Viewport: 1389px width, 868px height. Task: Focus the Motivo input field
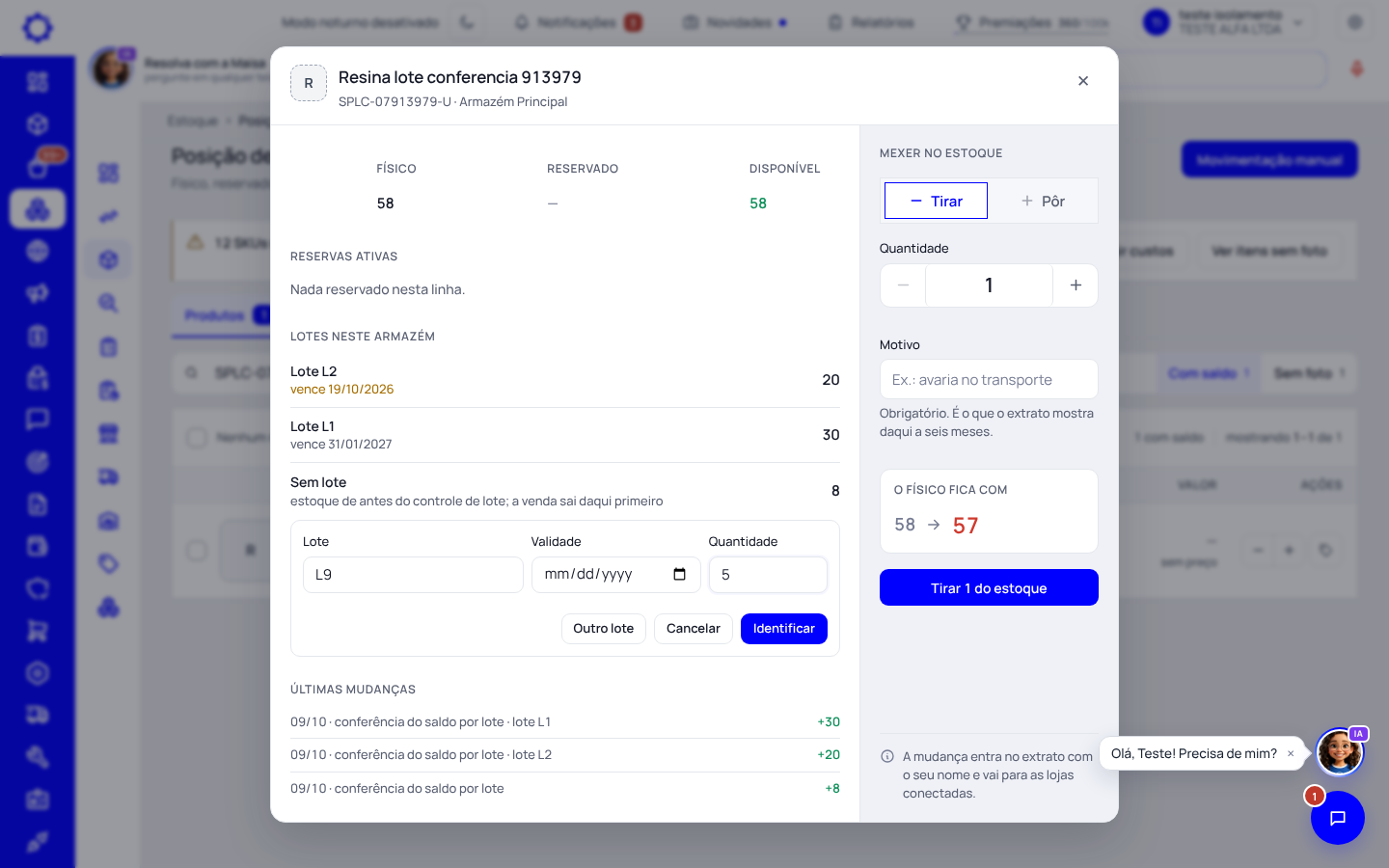coord(989,379)
